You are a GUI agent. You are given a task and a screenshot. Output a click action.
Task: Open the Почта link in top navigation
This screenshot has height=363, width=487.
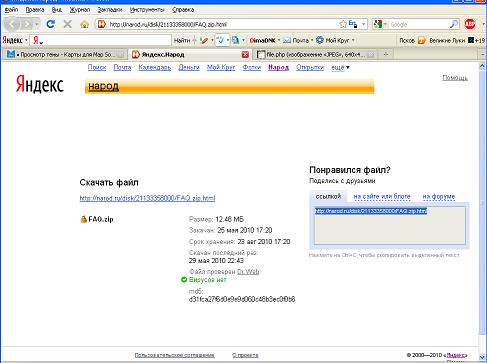(122, 67)
